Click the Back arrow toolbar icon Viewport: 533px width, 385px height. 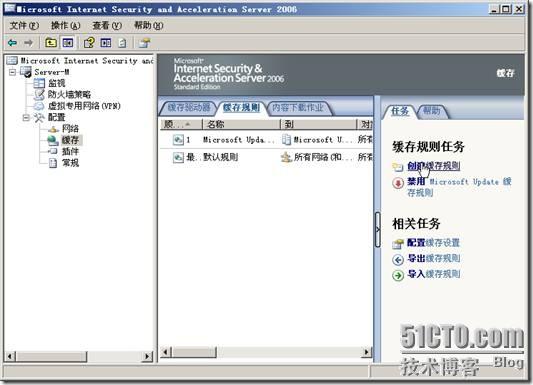click(12, 43)
